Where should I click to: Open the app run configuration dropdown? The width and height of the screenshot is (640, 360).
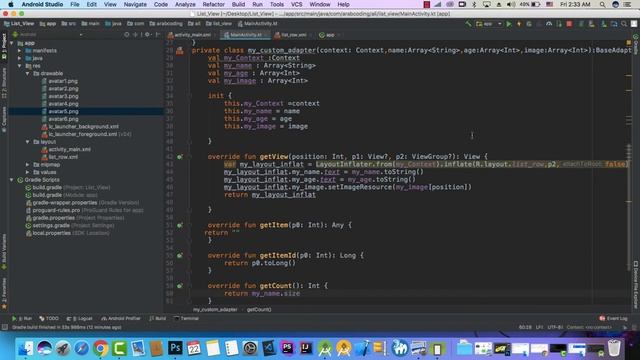point(489,24)
